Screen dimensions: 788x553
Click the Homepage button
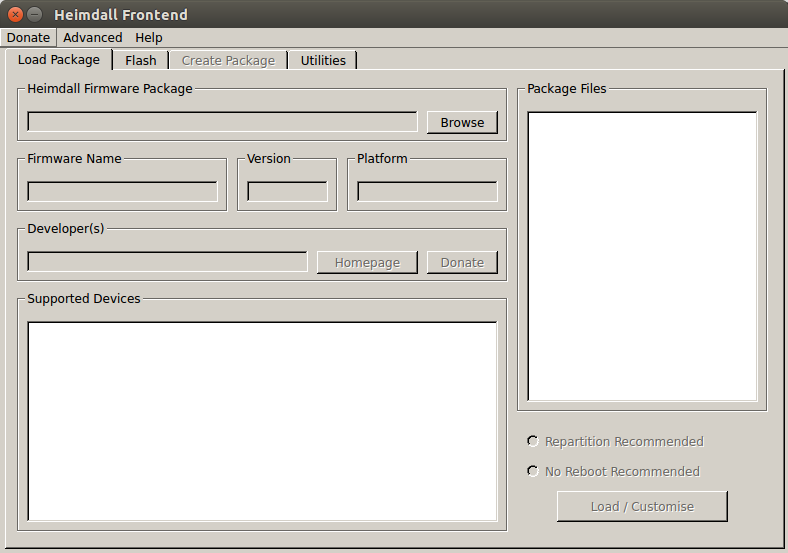[x=367, y=262]
